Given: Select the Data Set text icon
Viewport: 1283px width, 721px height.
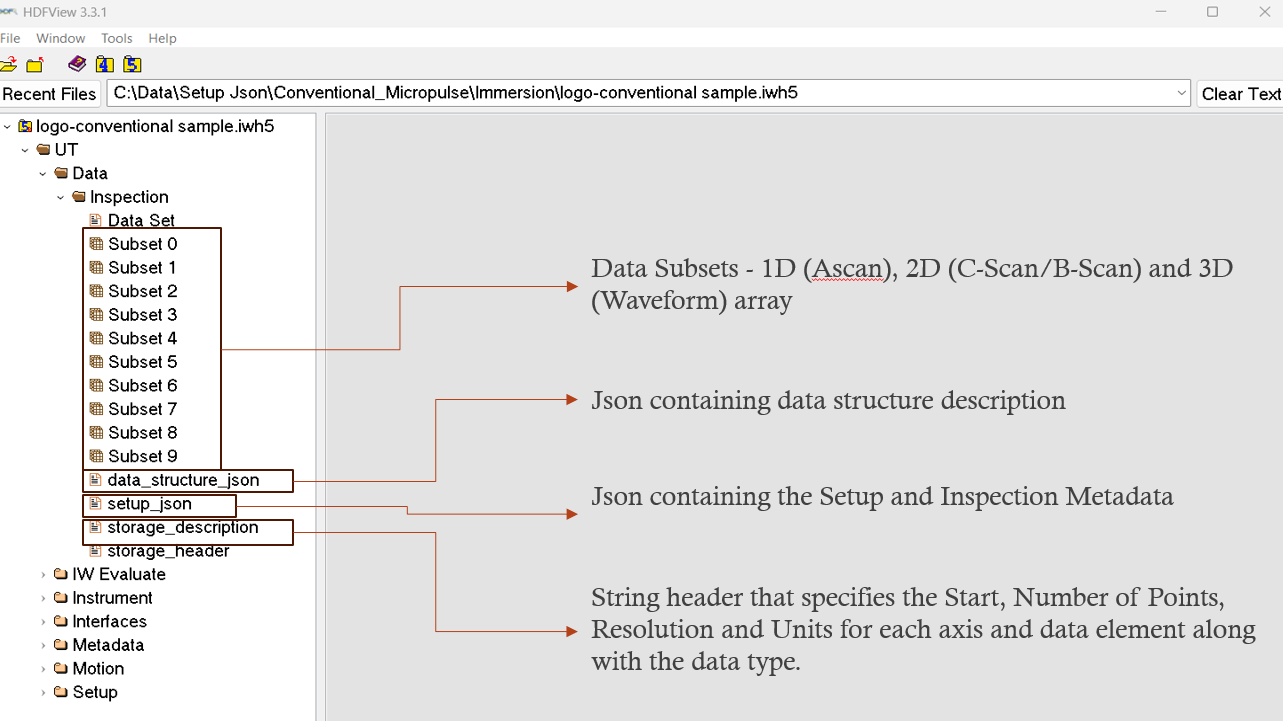Looking at the screenshot, I should pyautogui.click(x=96, y=220).
